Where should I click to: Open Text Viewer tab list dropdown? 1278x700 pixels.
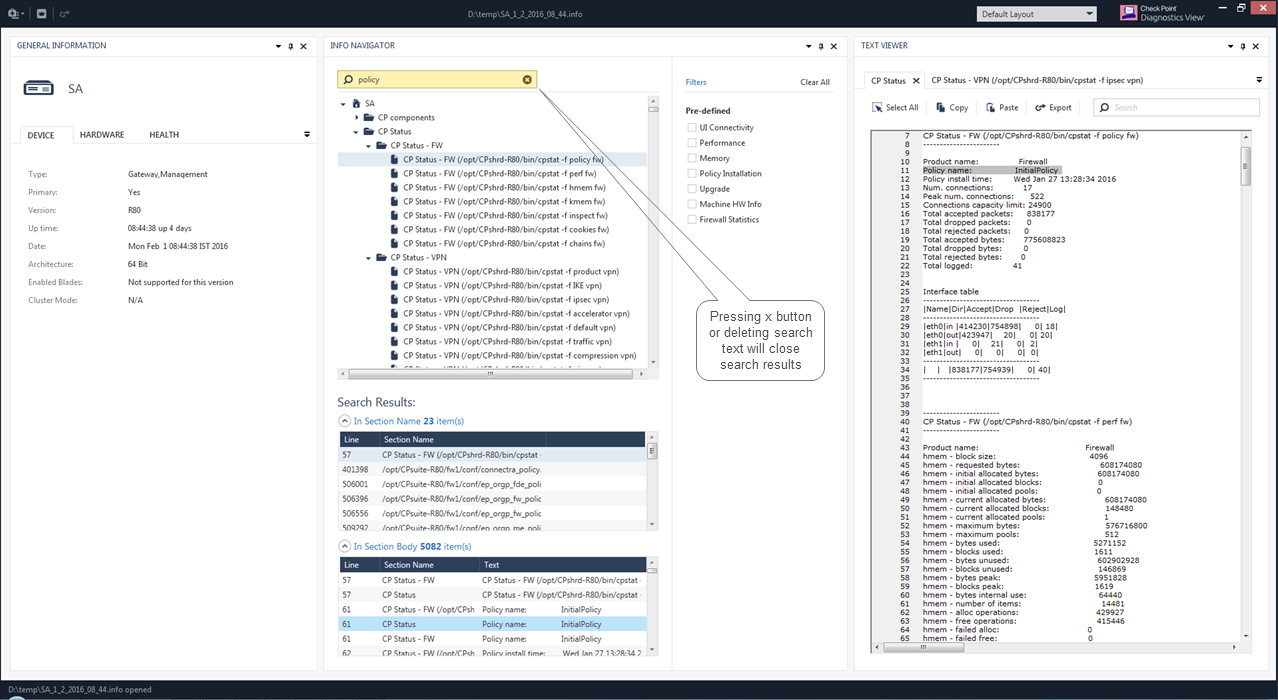[x=1259, y=80]
